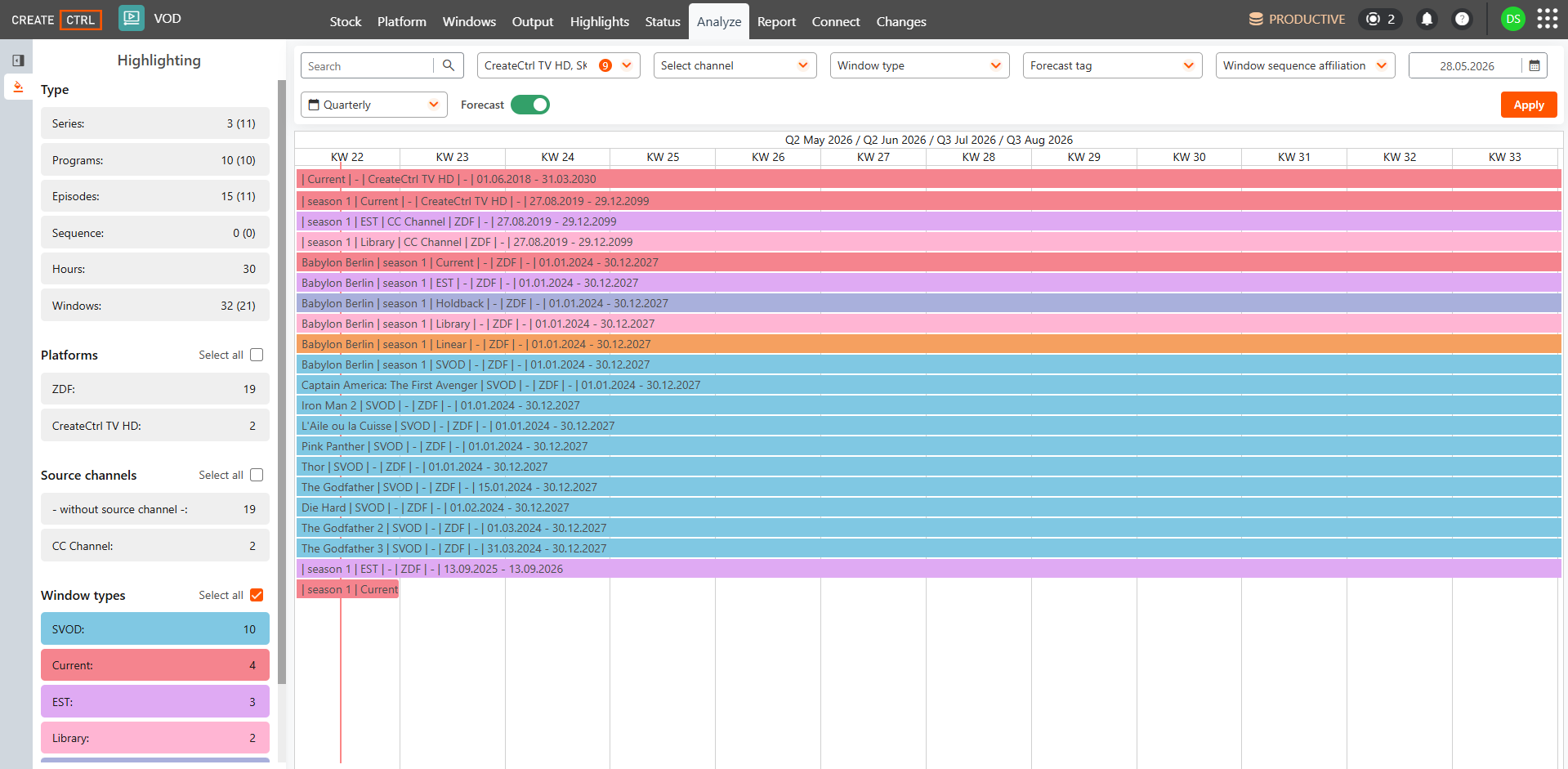Click the 9 selected platforms badge

click(605, 65)
